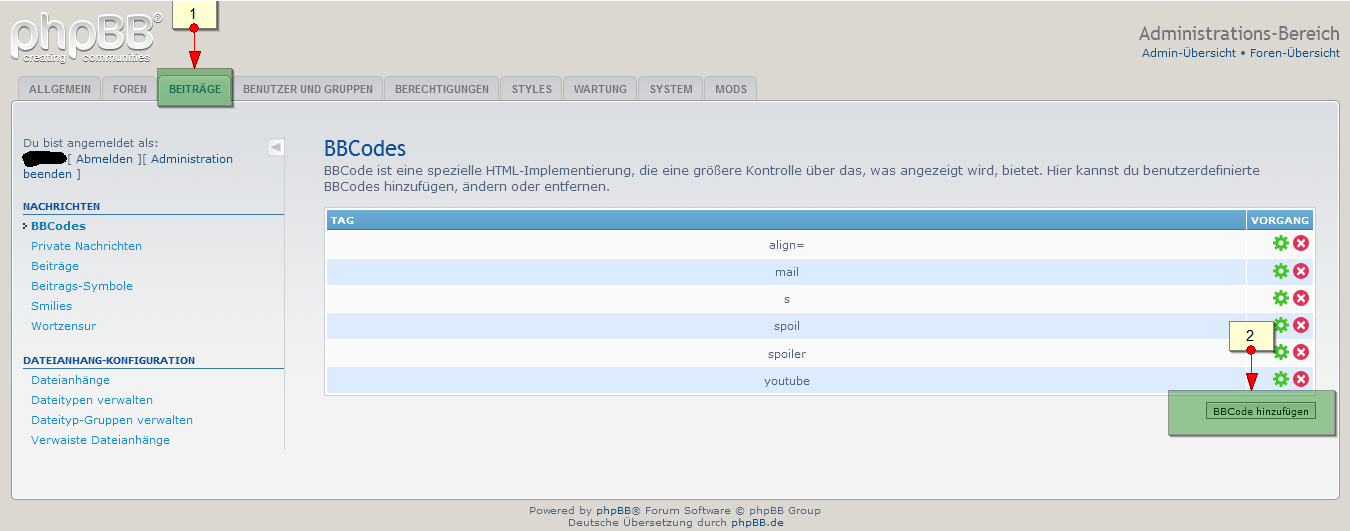Click the phpBB logo
The width and height of the screenshot is (1350, 531).
(85, 40)
